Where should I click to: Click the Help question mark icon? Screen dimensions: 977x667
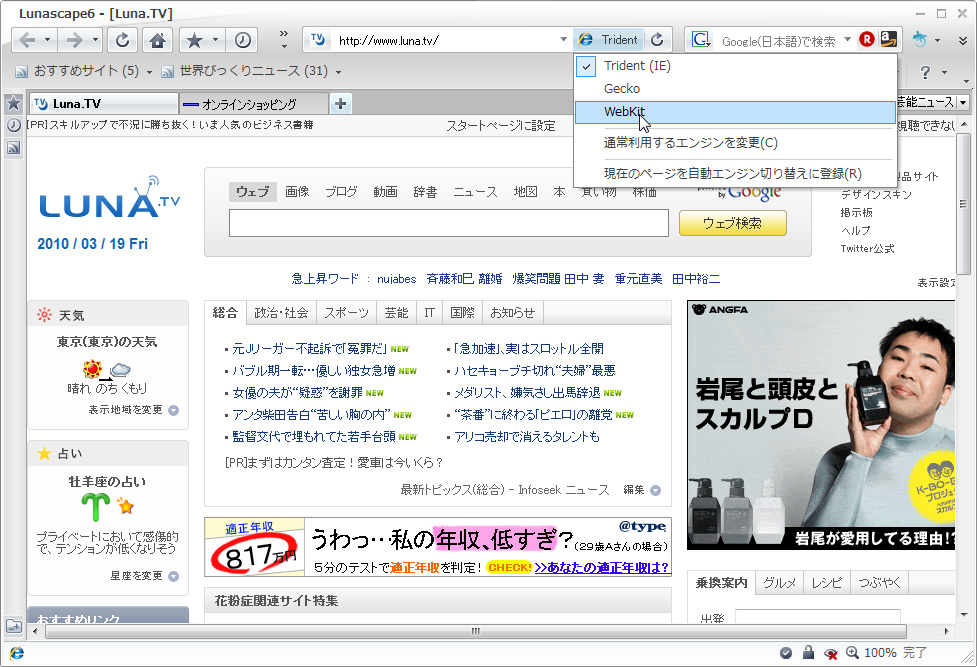[925, 72]
